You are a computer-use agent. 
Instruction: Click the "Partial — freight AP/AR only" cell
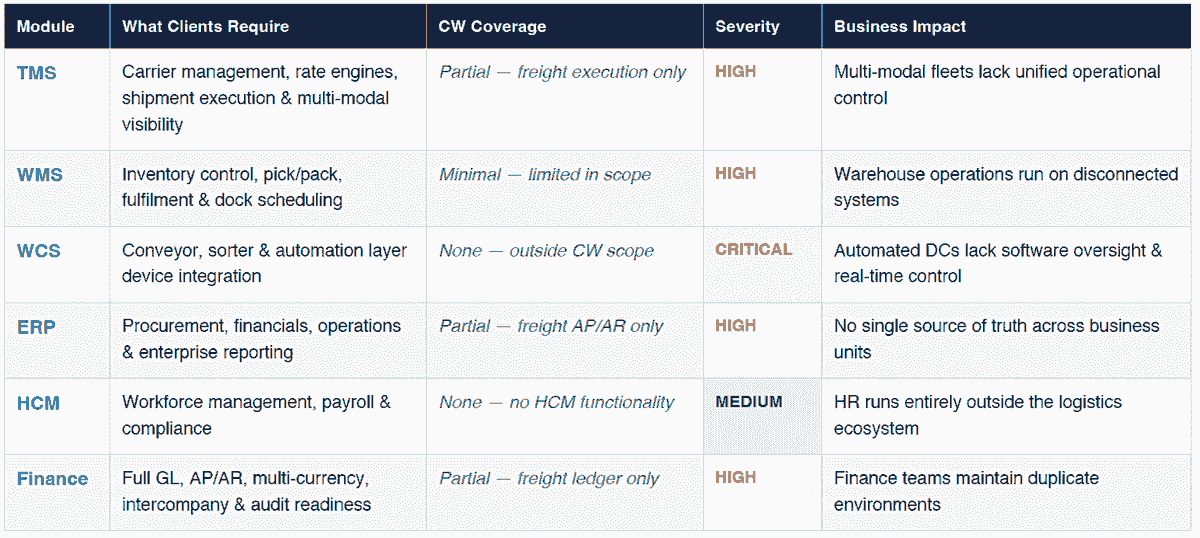point(551,326)
